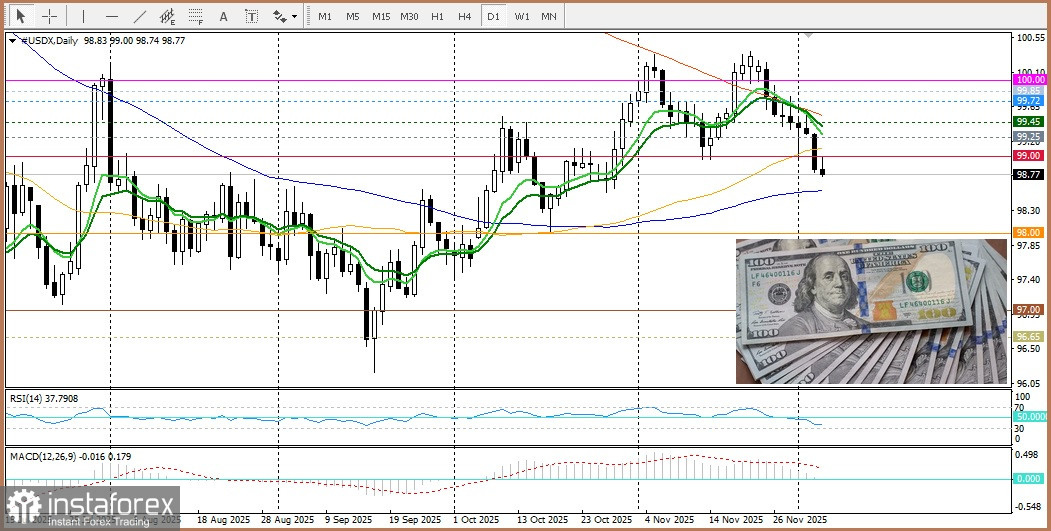The width and height of the screenshot is (1051, 531).
Task: Choose the text tool (A icon)
Action: [223, 16]
